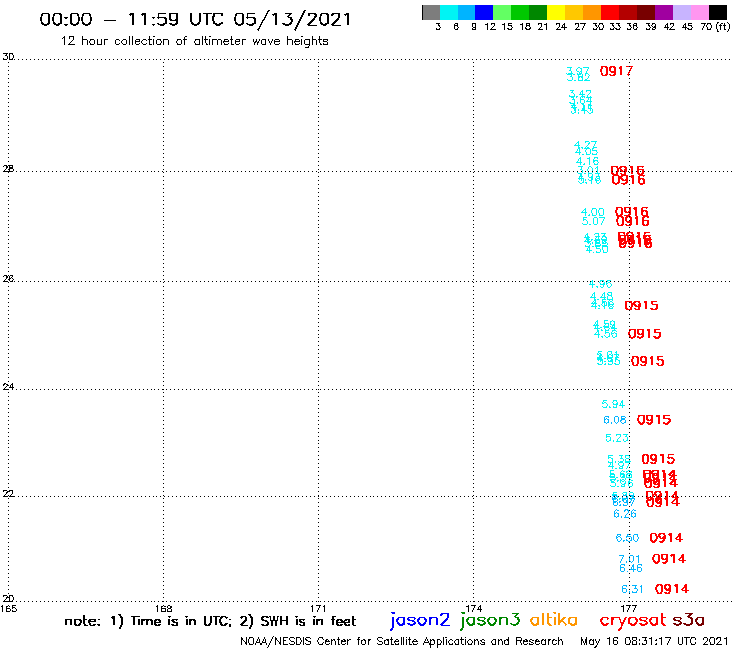Pick the purple swatch in the color scale
This screenshot has height=650, width=740.
[x=664, y=12]
